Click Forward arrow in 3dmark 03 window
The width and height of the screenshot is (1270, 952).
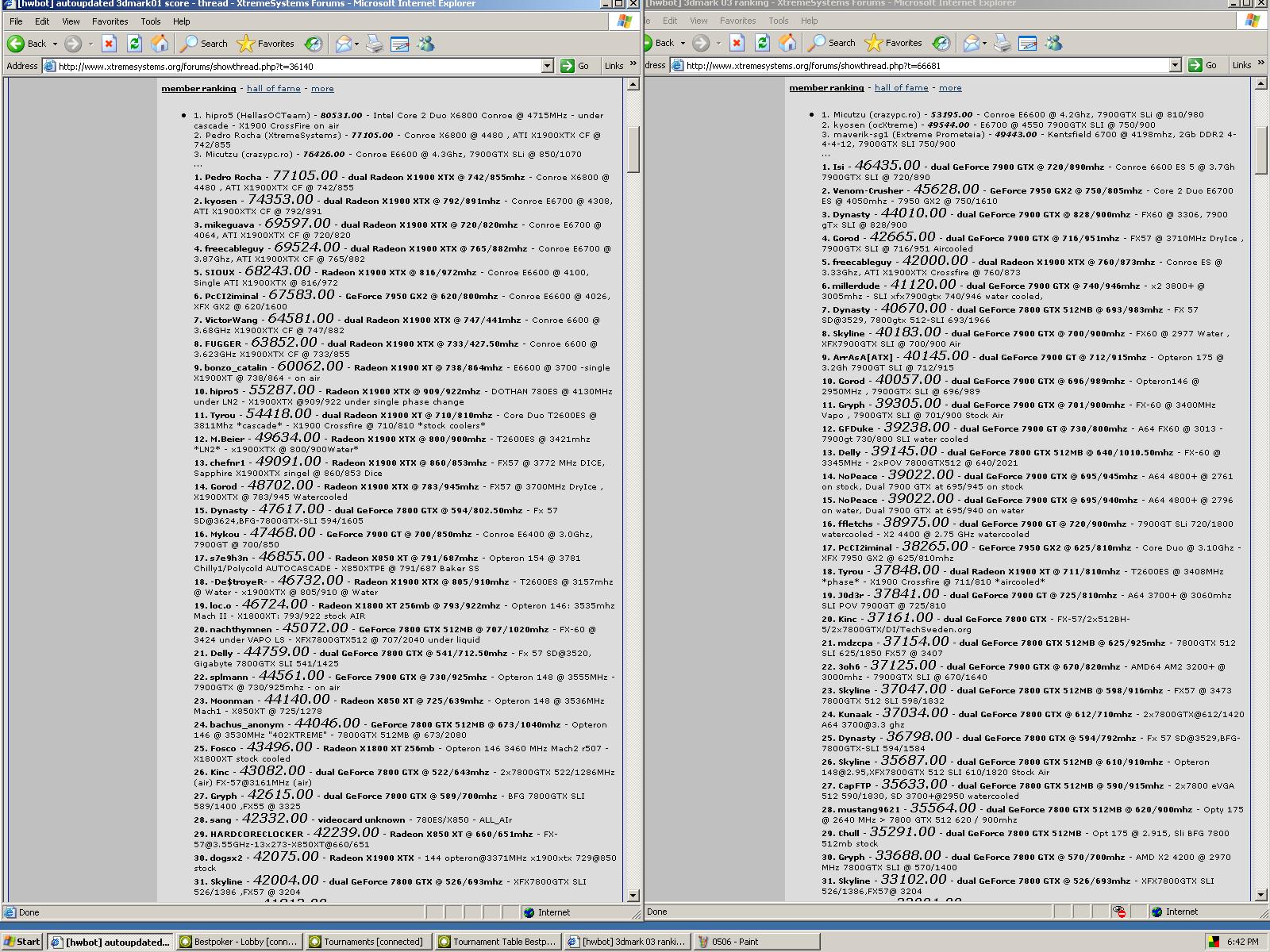tap(700, 43)
